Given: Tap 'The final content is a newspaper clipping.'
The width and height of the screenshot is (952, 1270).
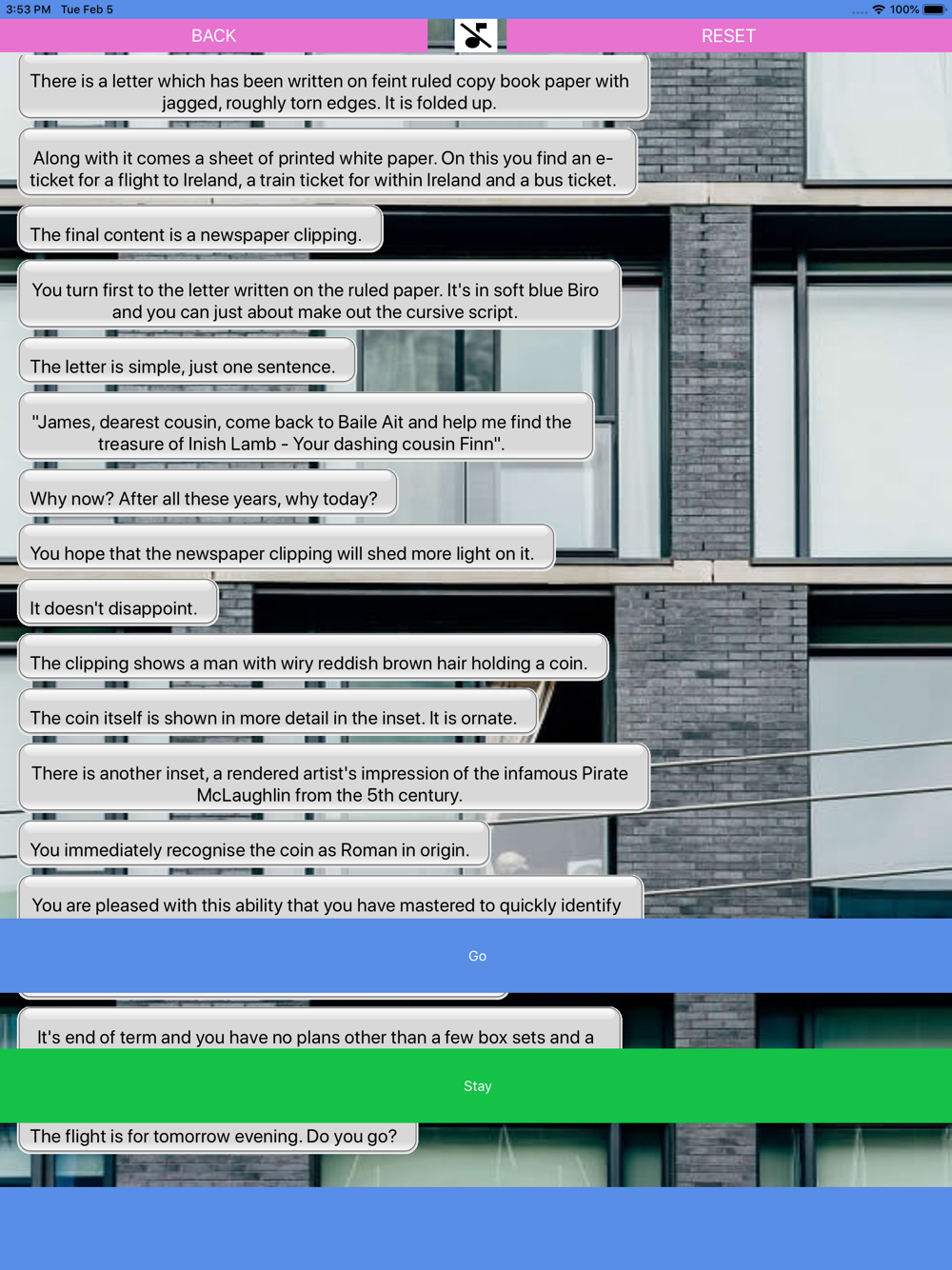Looking at the screenshot, I should [200, 229].
